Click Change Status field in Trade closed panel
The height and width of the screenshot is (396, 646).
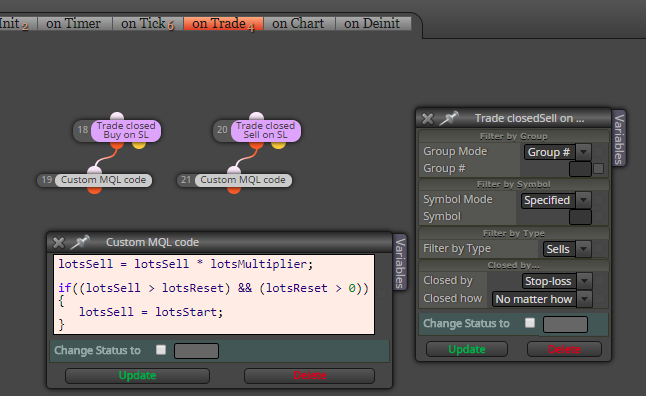[565, 324]
